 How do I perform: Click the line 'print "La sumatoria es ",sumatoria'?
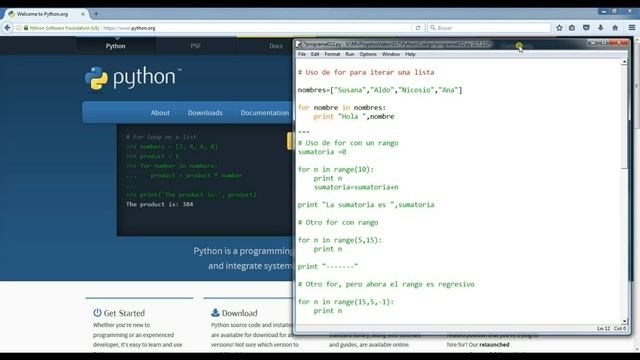[x=366, y=205]
